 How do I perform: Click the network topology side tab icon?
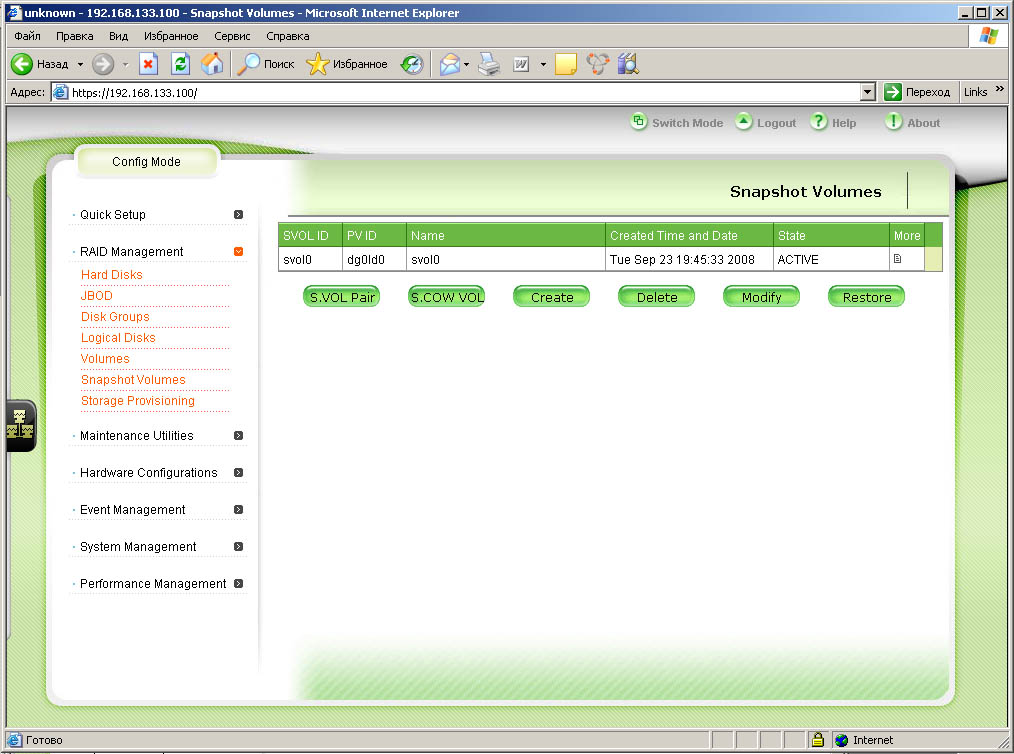[x=20, y=425]
